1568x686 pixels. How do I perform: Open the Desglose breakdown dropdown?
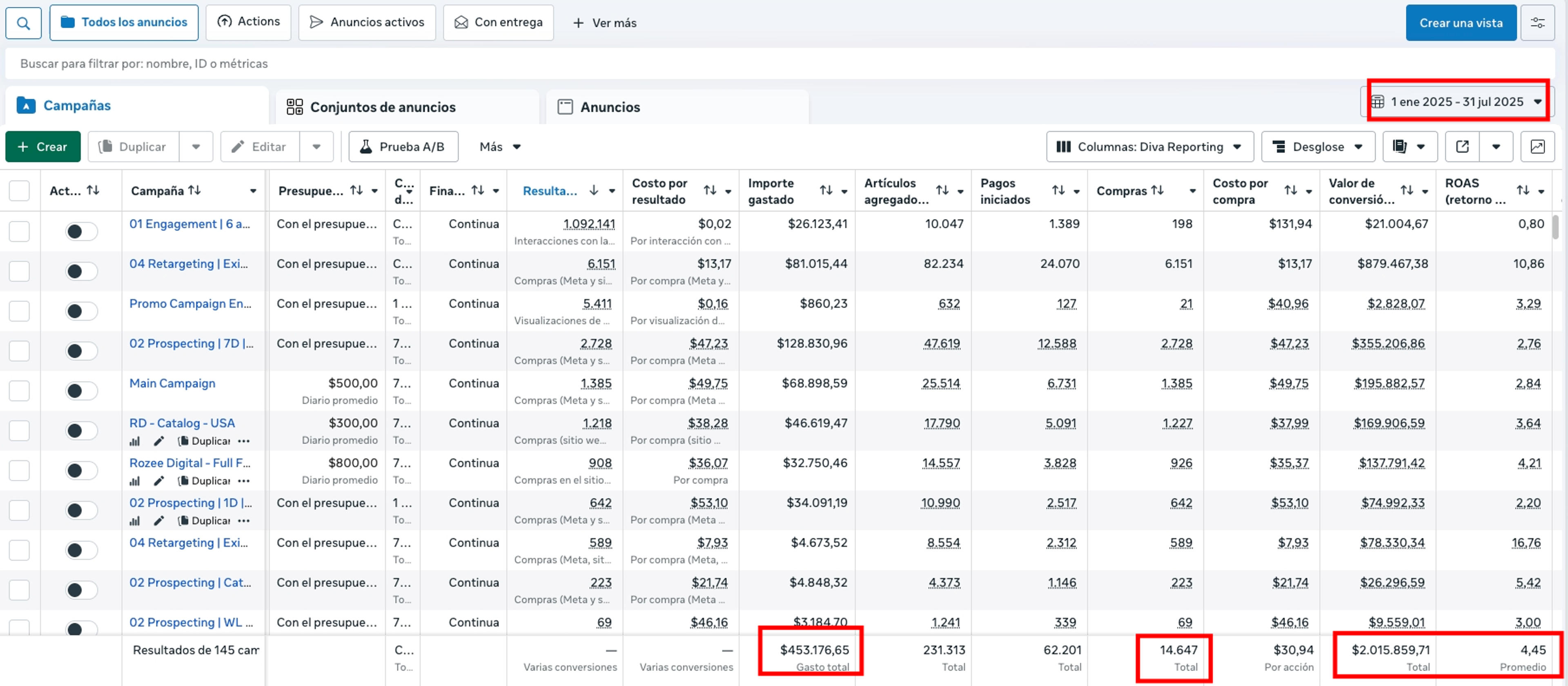[1318, 147]
